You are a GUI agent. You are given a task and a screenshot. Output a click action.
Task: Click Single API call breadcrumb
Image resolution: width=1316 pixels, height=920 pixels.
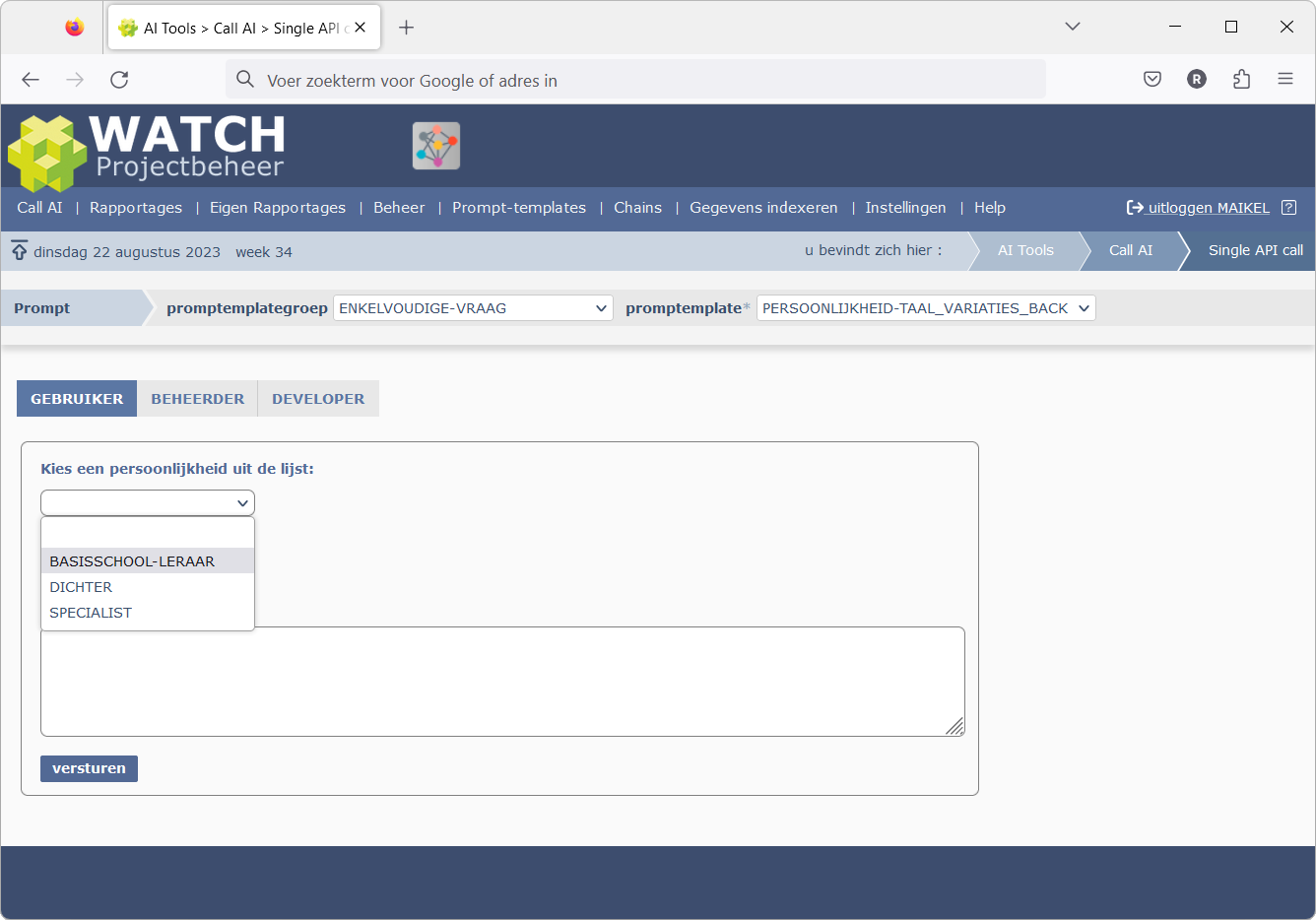click(1255, 250)
